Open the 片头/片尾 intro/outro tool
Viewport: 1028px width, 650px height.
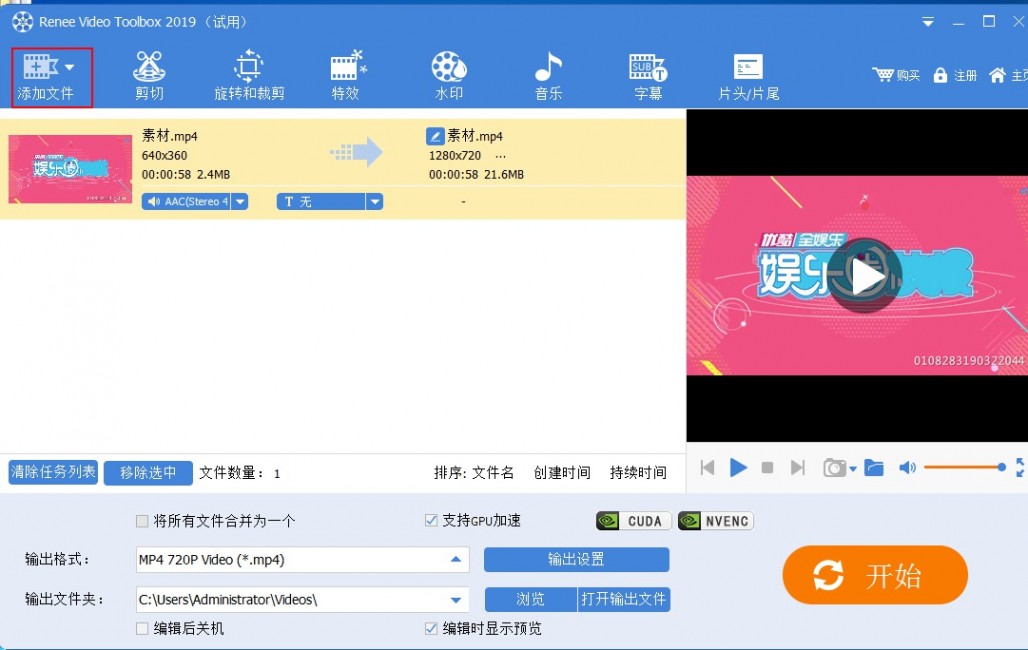coord(748,76)
